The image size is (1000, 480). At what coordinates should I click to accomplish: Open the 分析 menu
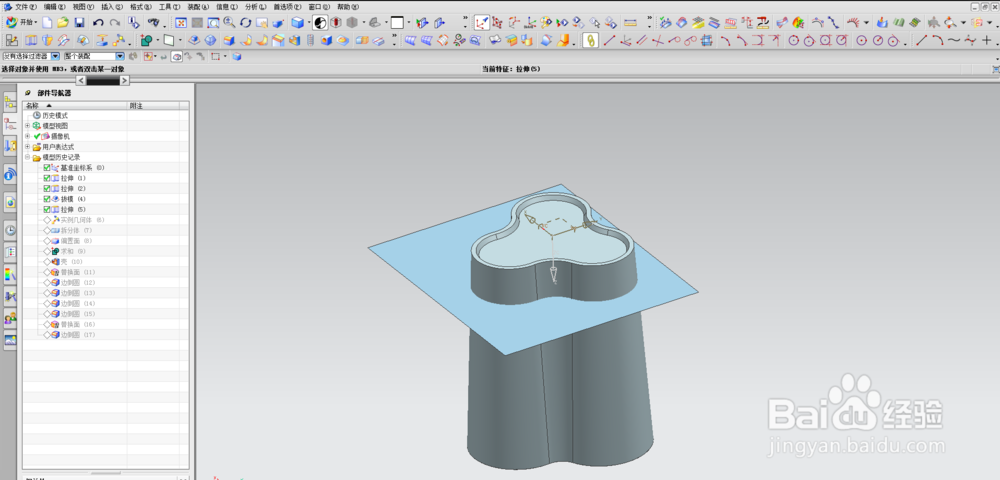coord(255,6)
